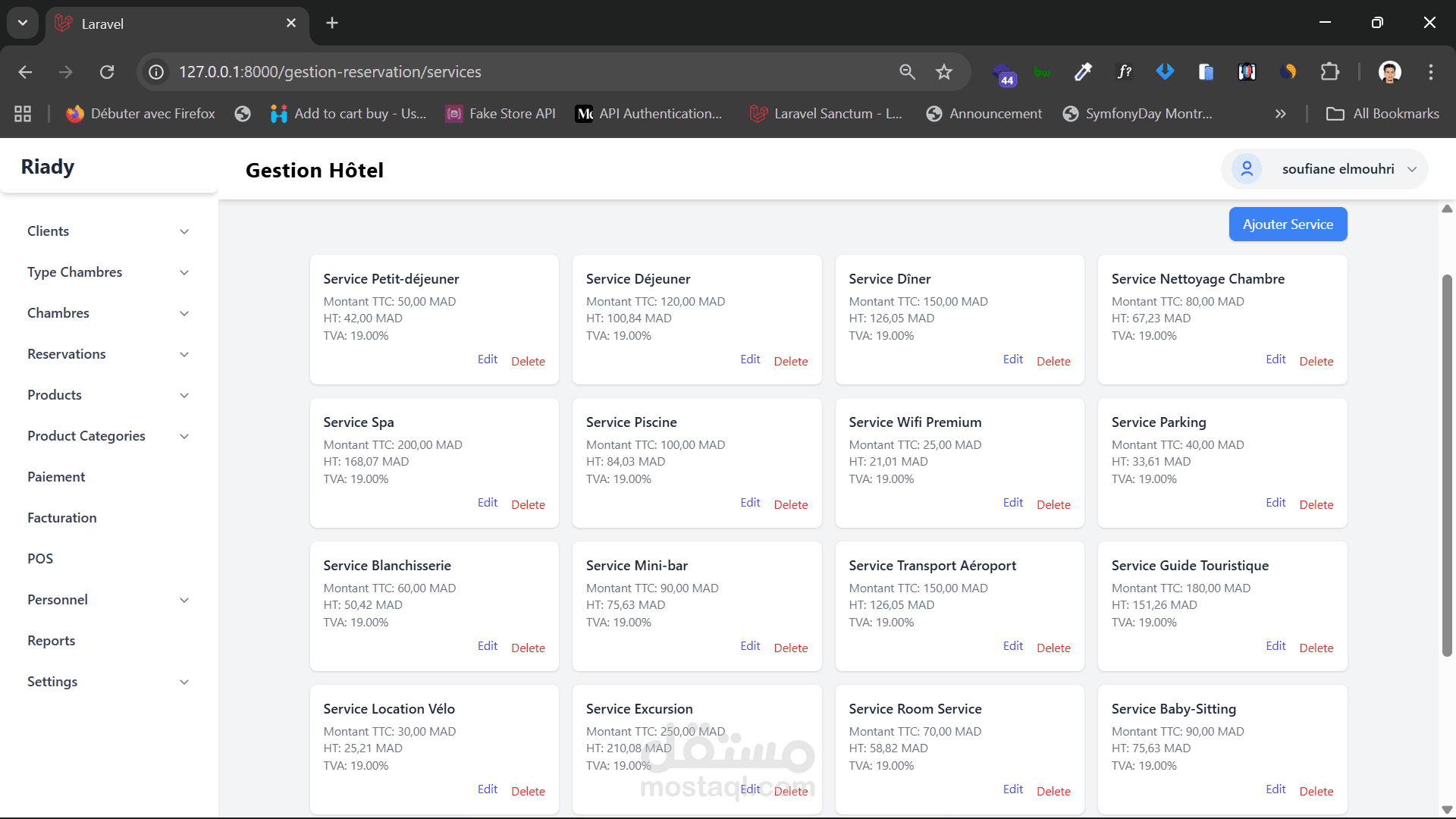
Task: Open the browser zoom magnifier icon
Action: coord(907,72)
